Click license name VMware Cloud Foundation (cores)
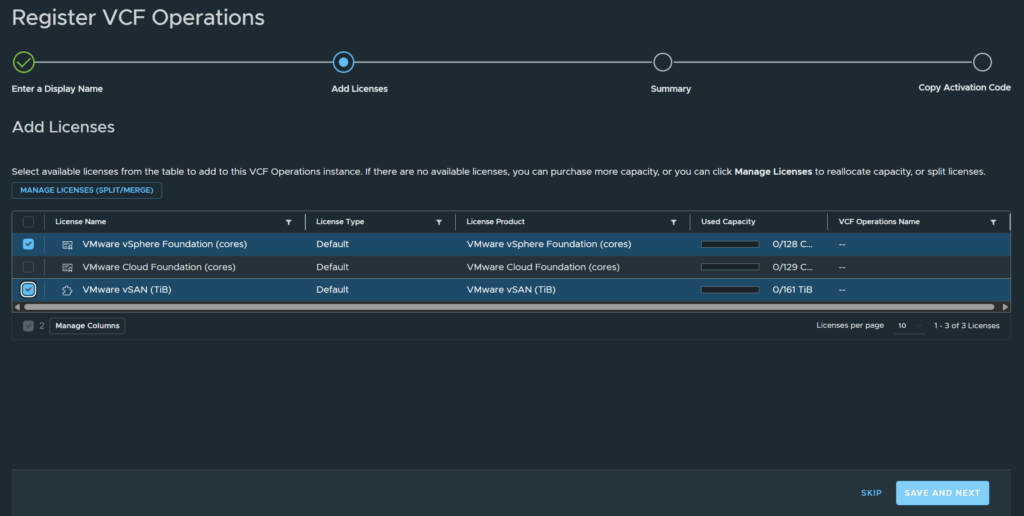This screenshot has width=1024, height=516. 159,267
